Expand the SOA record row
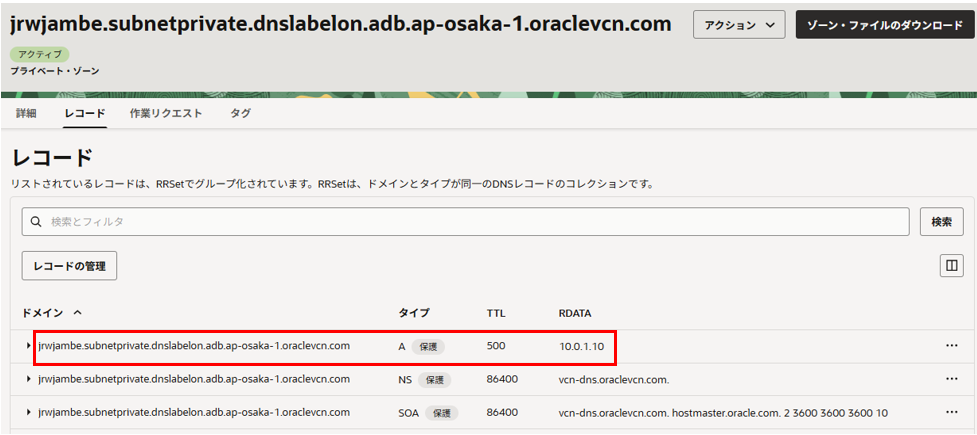977x435 pixels. point(28,413)
